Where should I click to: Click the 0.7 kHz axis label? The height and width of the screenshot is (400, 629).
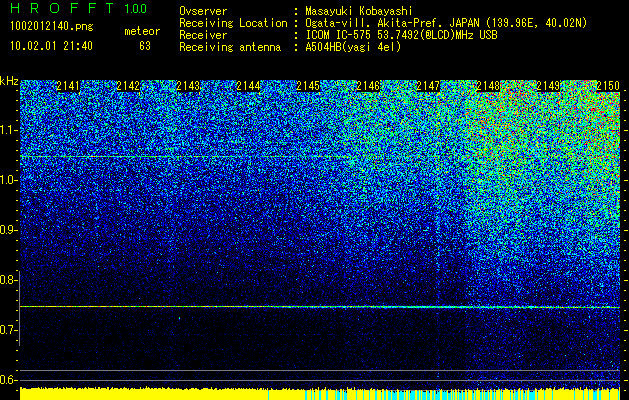8,330
